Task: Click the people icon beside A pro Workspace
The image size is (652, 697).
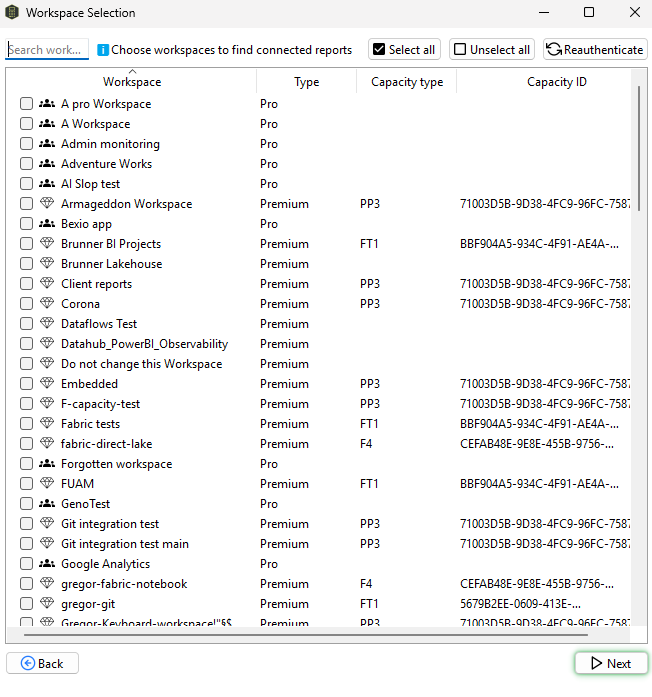Action: [47, 104]
